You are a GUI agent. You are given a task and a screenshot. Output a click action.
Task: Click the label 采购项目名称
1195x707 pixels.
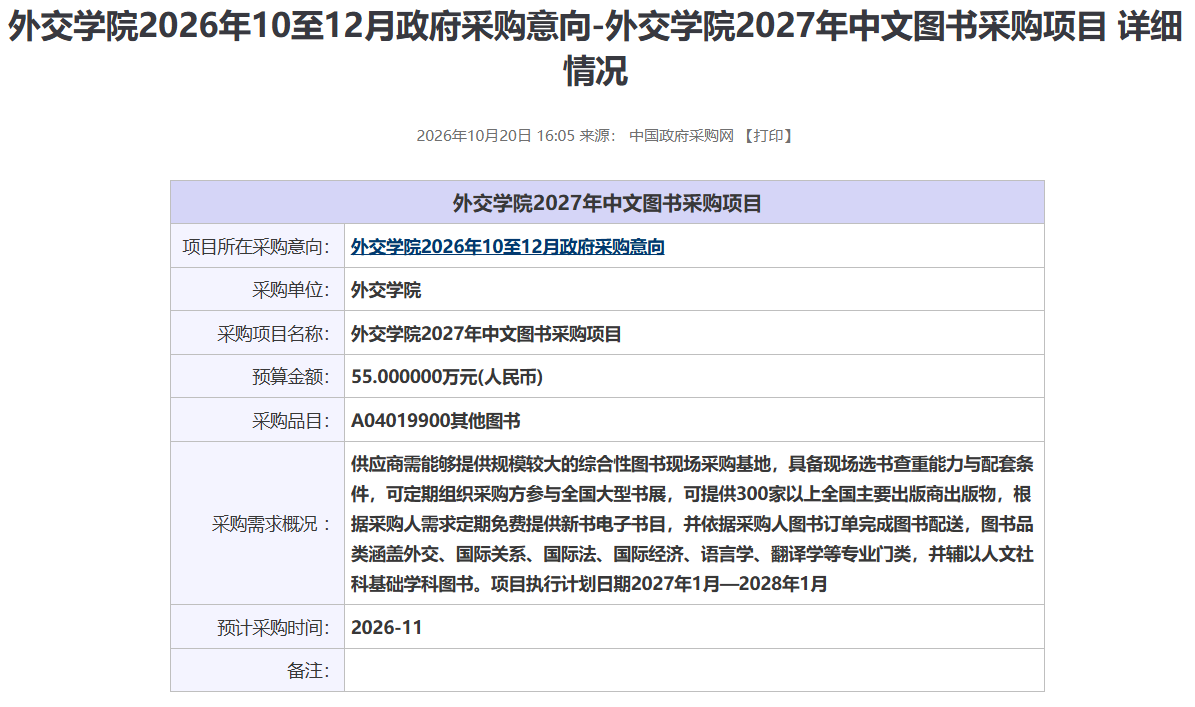(274, 334)
